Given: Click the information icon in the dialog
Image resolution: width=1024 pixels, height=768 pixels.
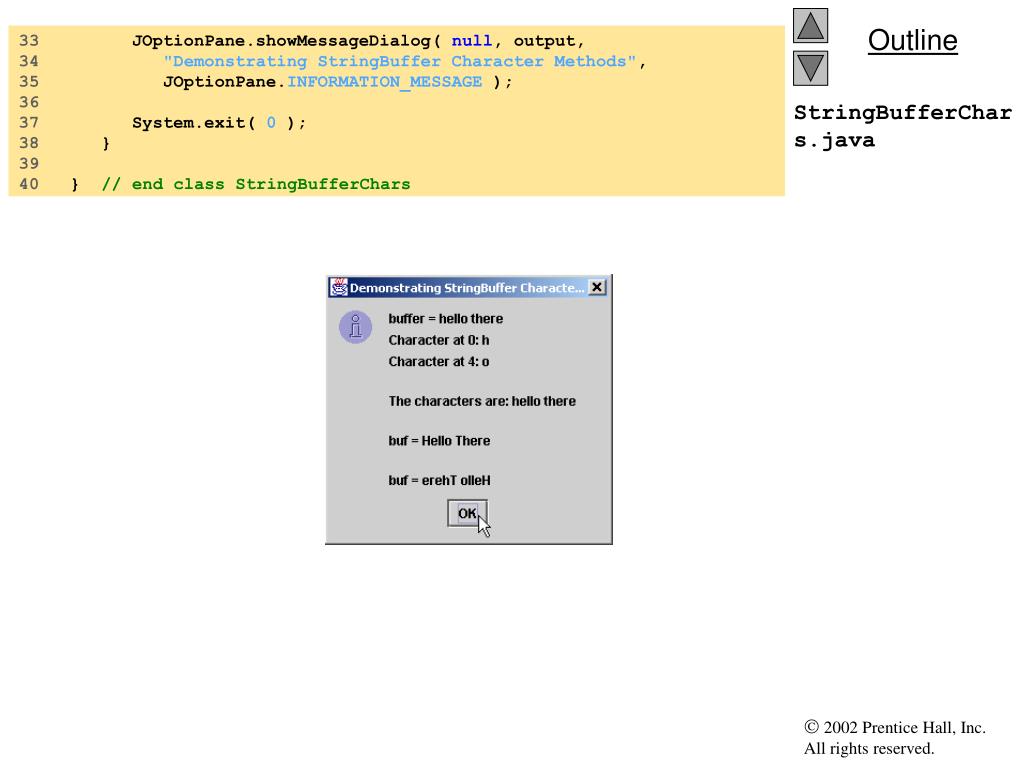Looking at the screenshot, I should tap(355, 327).
